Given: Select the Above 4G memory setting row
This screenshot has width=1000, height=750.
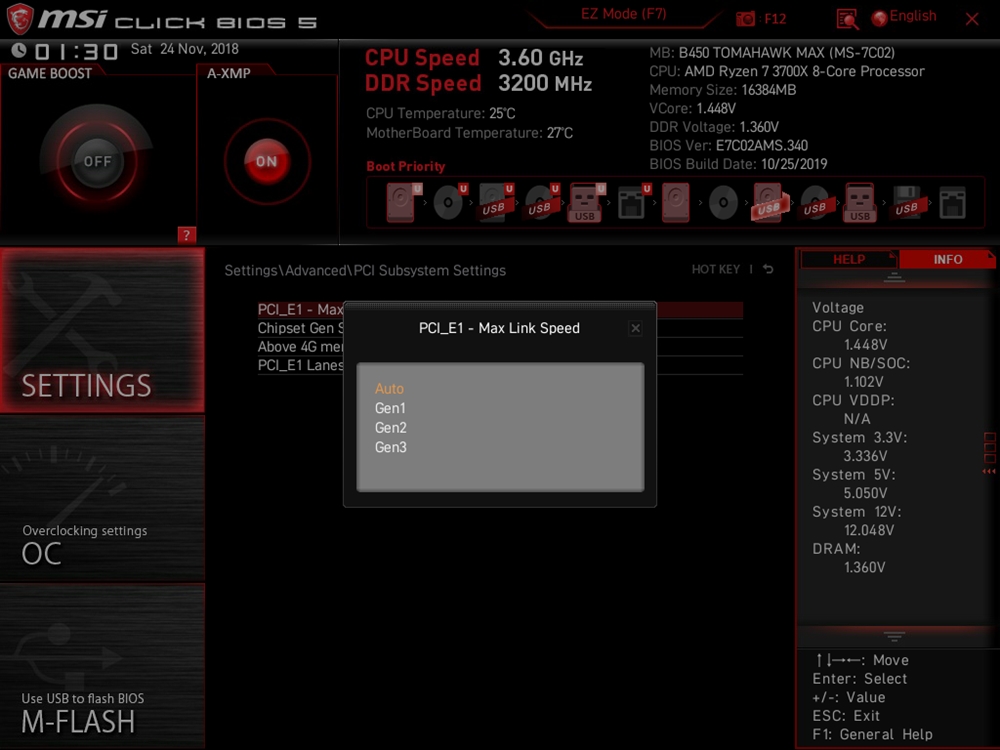Looking at the screenshot, I should click(500, 347).
